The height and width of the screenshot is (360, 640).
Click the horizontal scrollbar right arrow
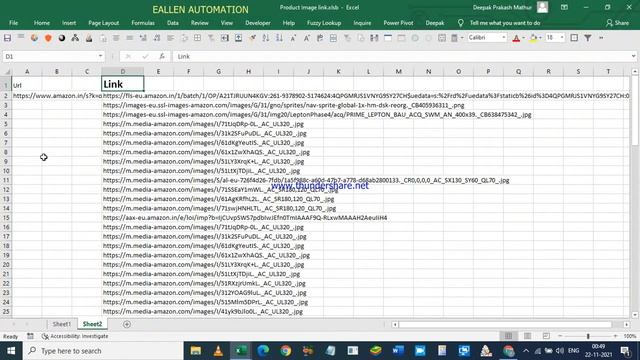point(627,324)
